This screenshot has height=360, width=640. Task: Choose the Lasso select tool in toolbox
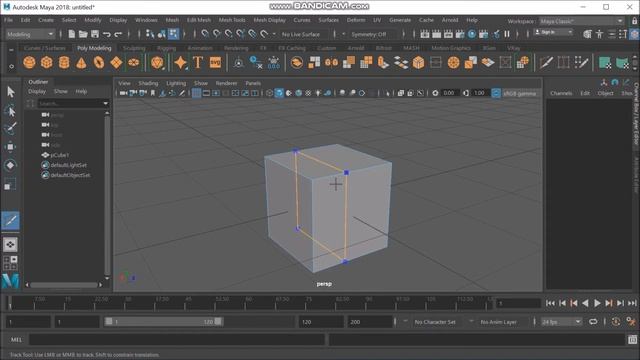[x=11, y=111]
